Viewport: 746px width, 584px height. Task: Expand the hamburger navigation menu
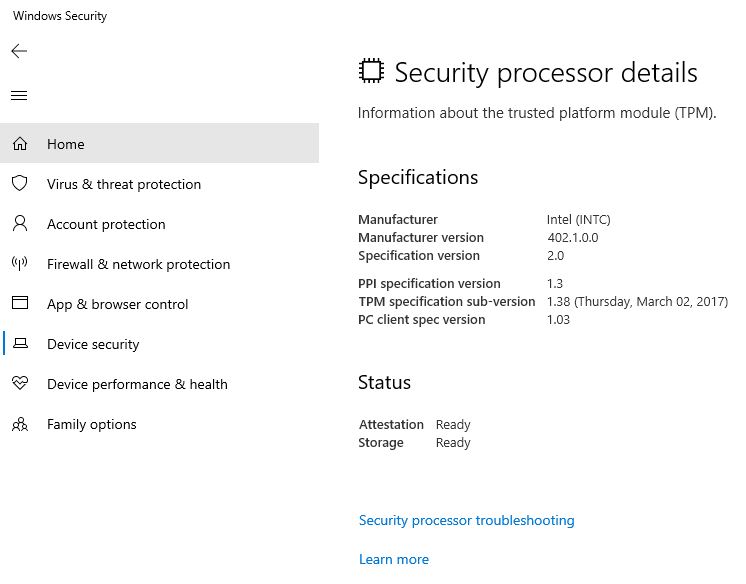(x=19, y=96)
